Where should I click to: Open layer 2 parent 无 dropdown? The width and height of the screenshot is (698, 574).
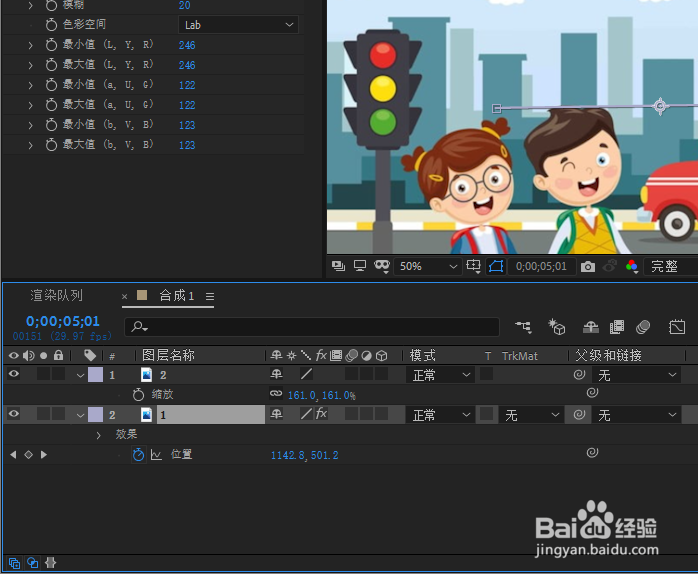[637, 415]
